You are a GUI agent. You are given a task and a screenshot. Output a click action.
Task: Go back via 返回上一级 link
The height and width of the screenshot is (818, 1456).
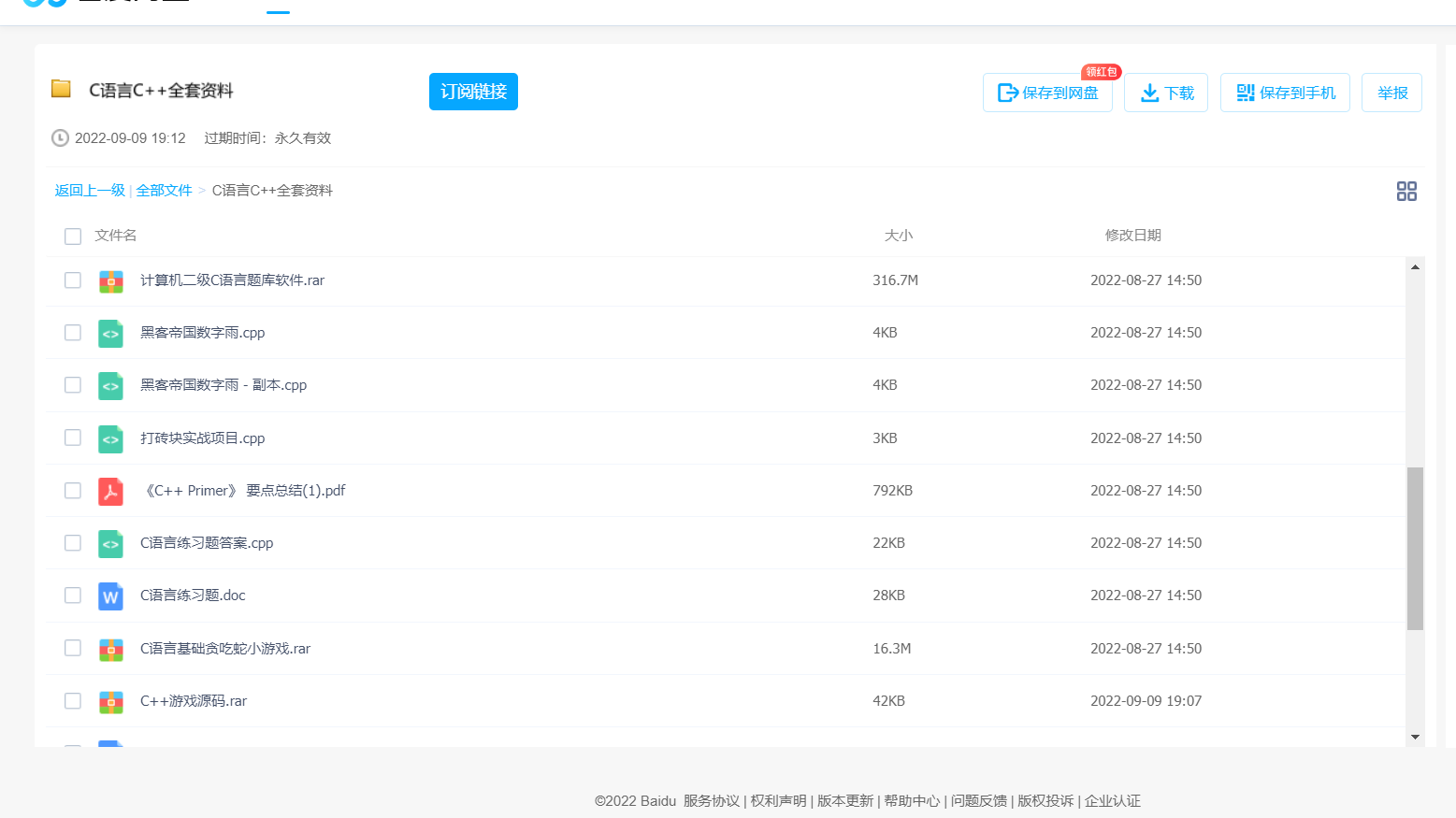[x=90, y=191]
